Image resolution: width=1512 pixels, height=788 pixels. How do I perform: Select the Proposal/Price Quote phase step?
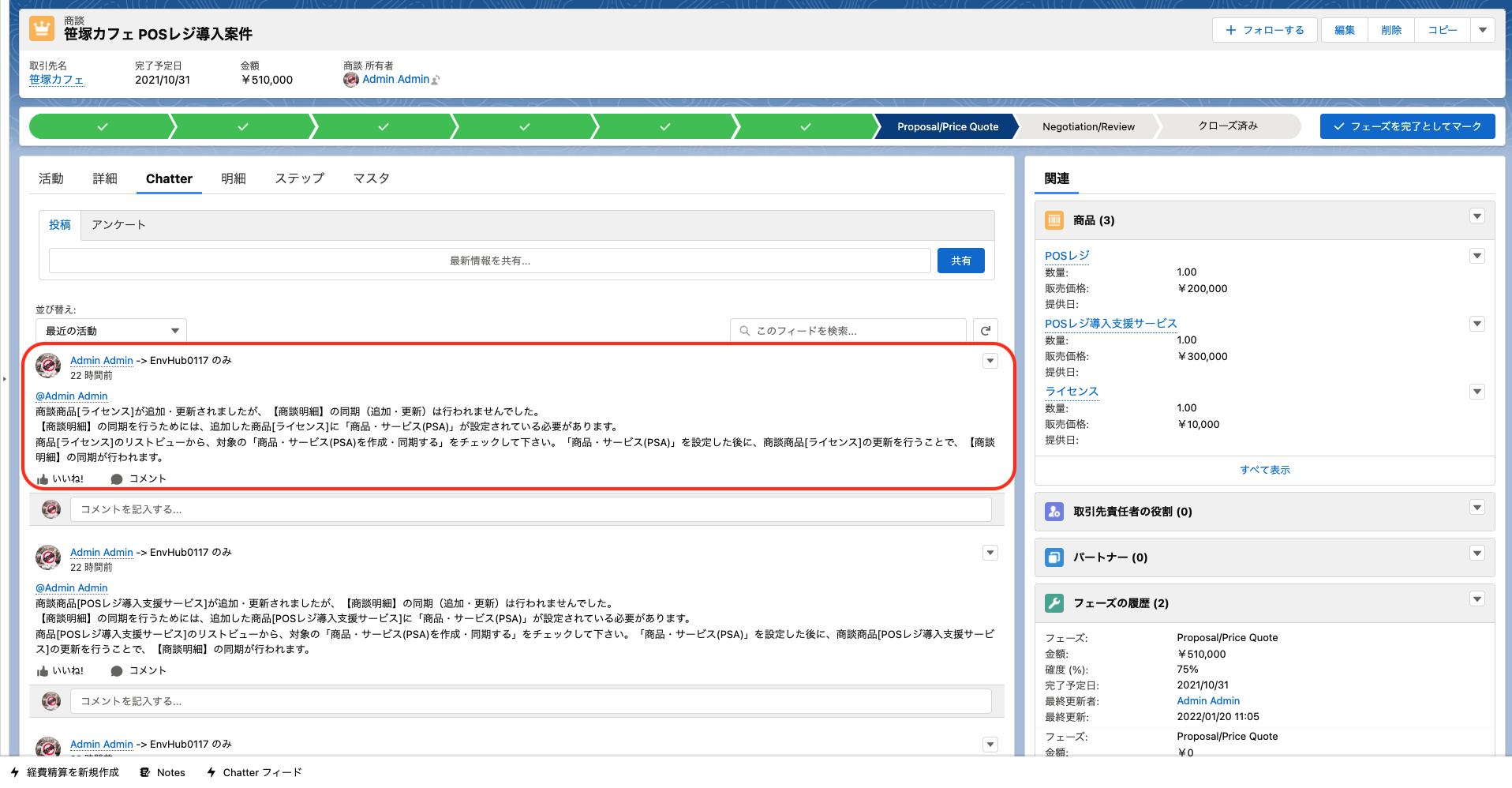click(947, 126)
